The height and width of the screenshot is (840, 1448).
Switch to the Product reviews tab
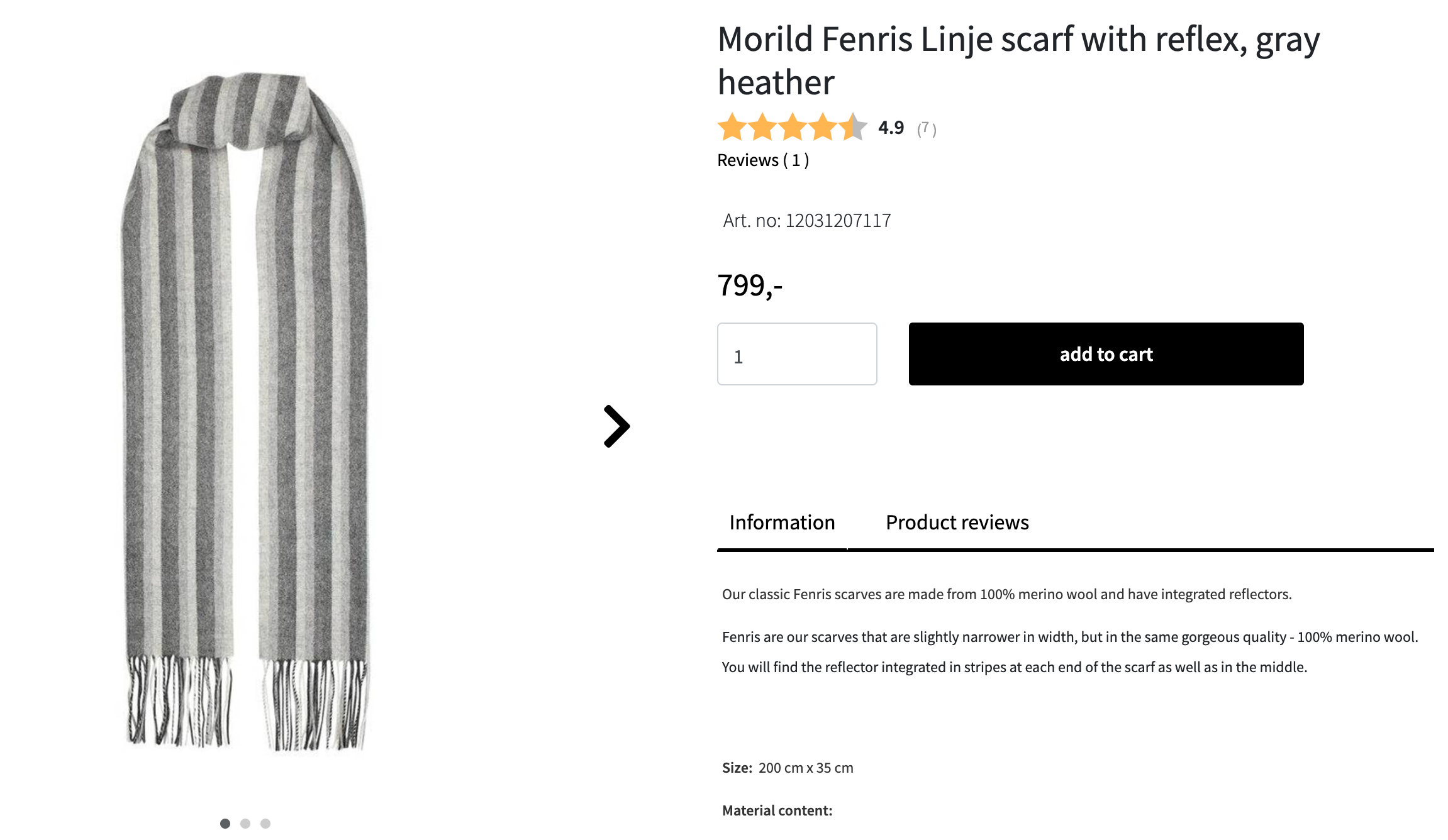pyautogui.click(x=957, y=522)
